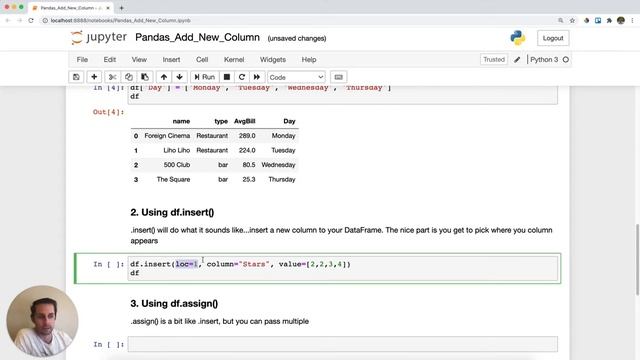Save and checkpoint the notebook
This screenshot has height=360, width=640.
click(x=76, y=77)
